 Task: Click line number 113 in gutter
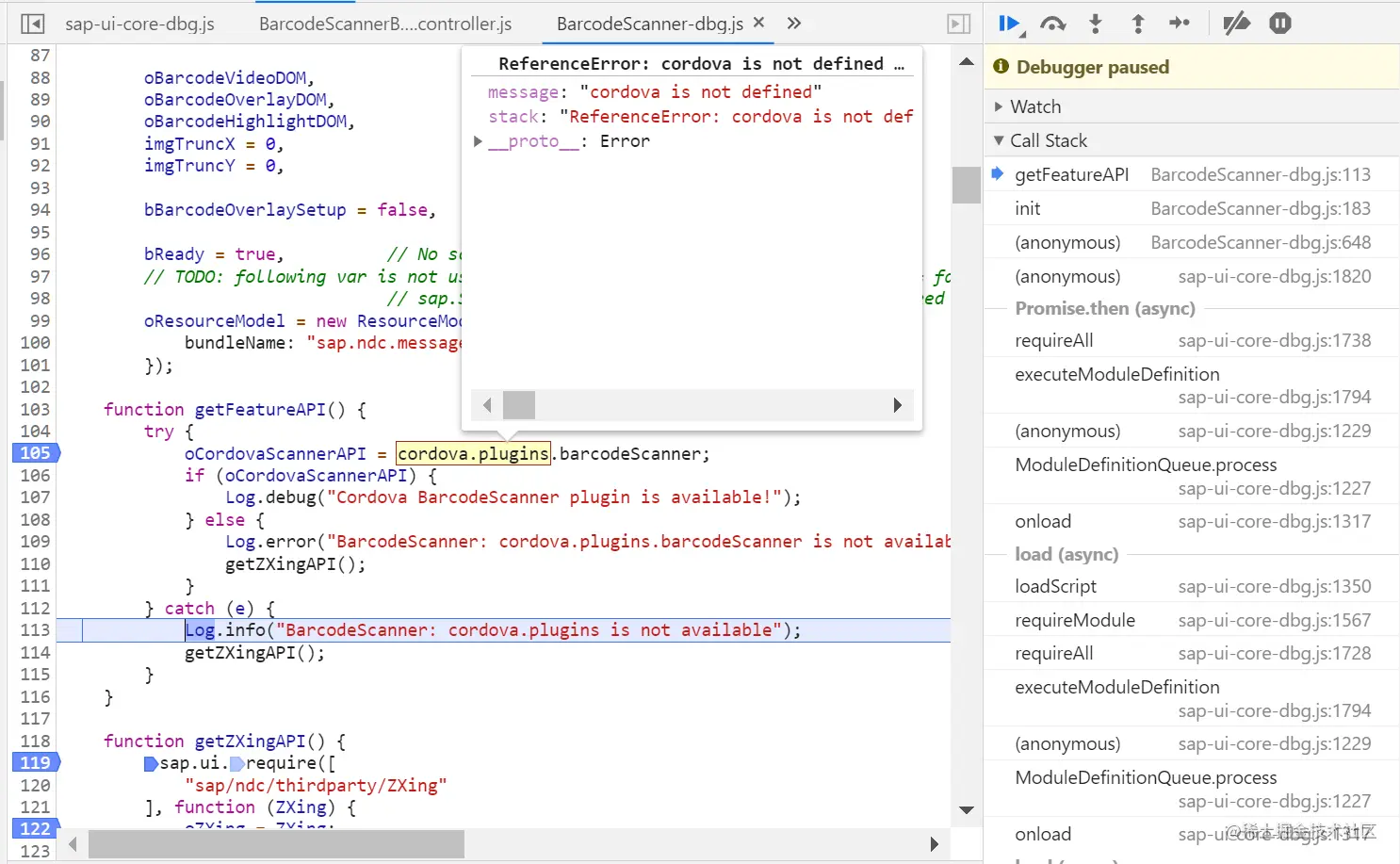pyautogui.click(x=36, y=630)
